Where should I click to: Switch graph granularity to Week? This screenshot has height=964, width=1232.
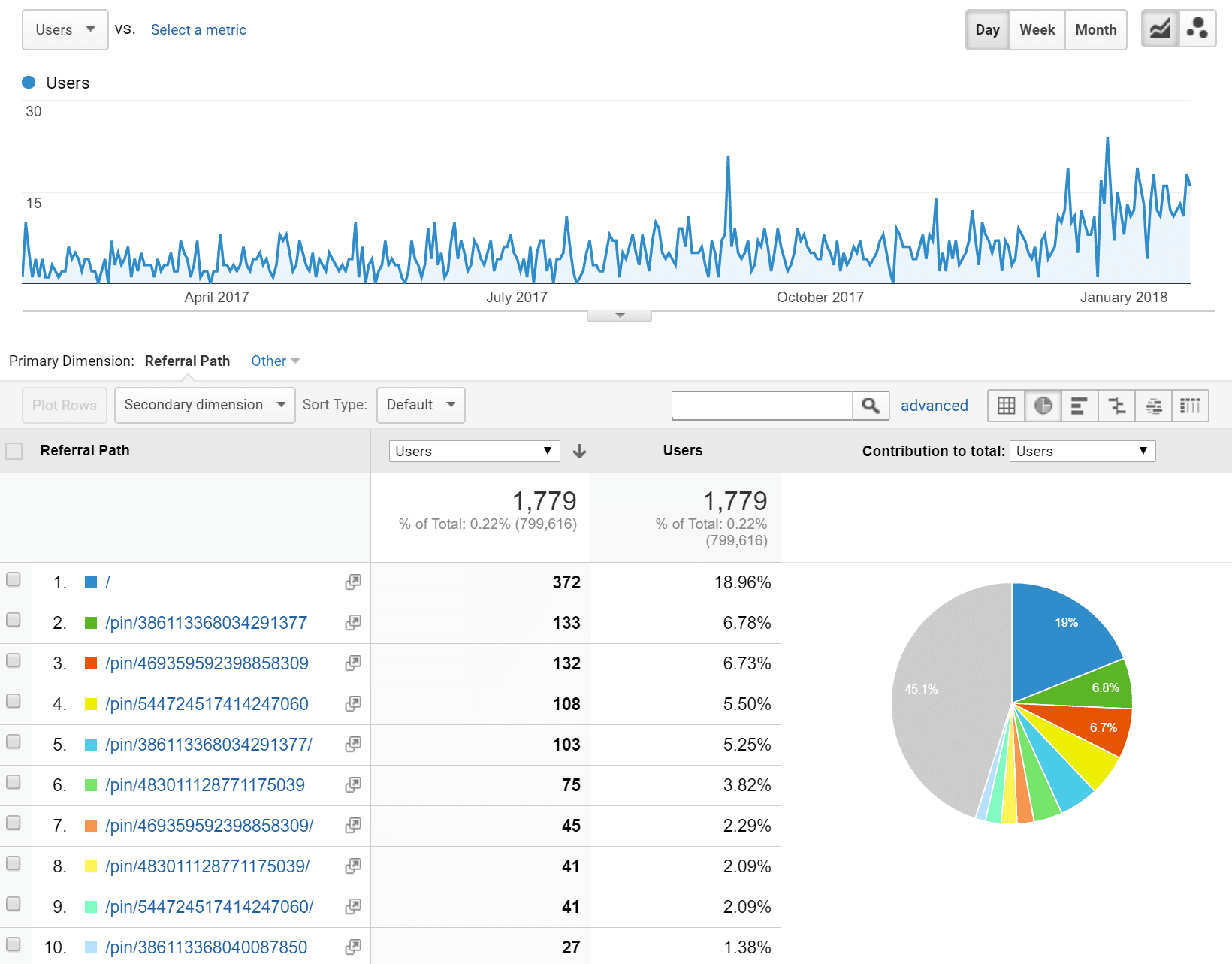coord(1037,29)
